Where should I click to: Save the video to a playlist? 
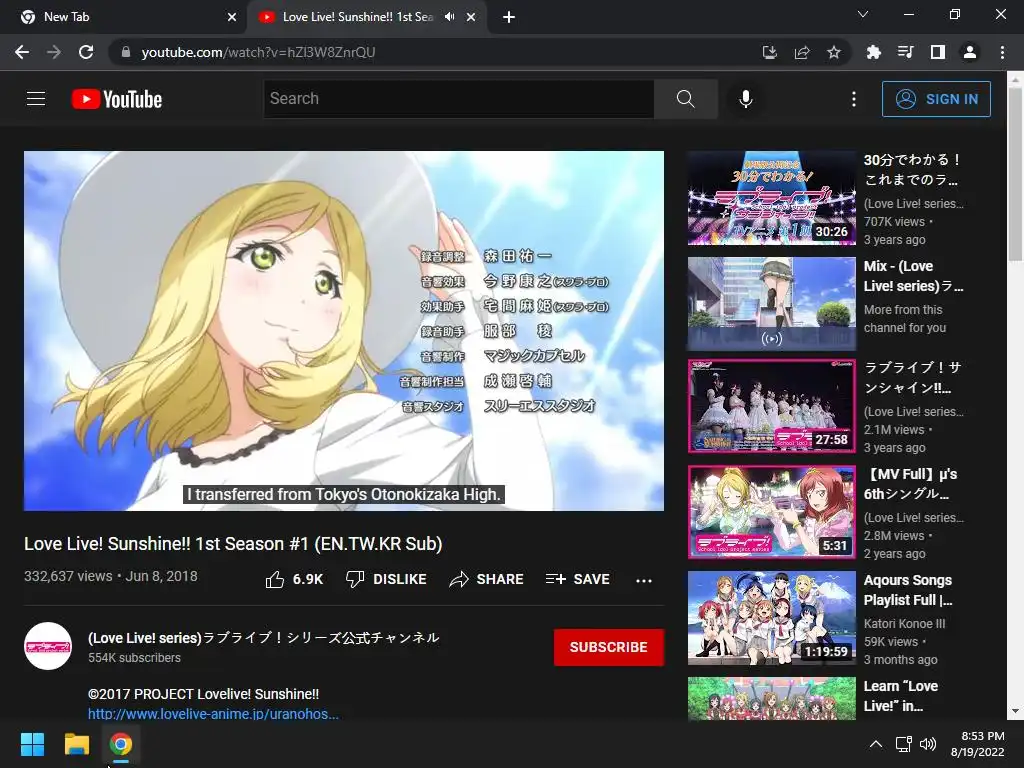[577, 579]
